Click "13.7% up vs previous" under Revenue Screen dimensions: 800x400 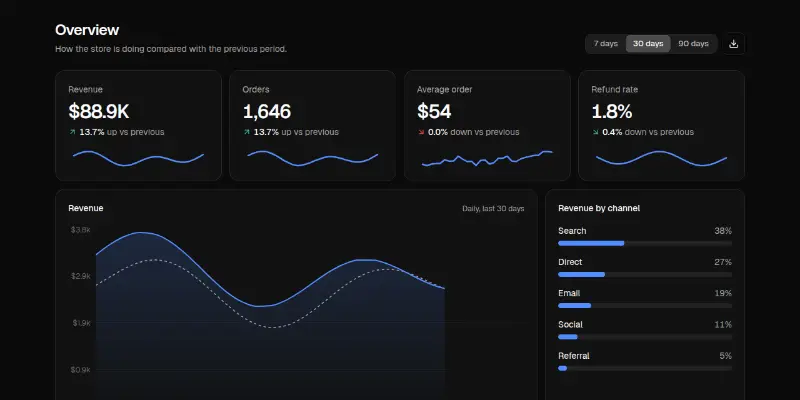(x=121, y=132)
